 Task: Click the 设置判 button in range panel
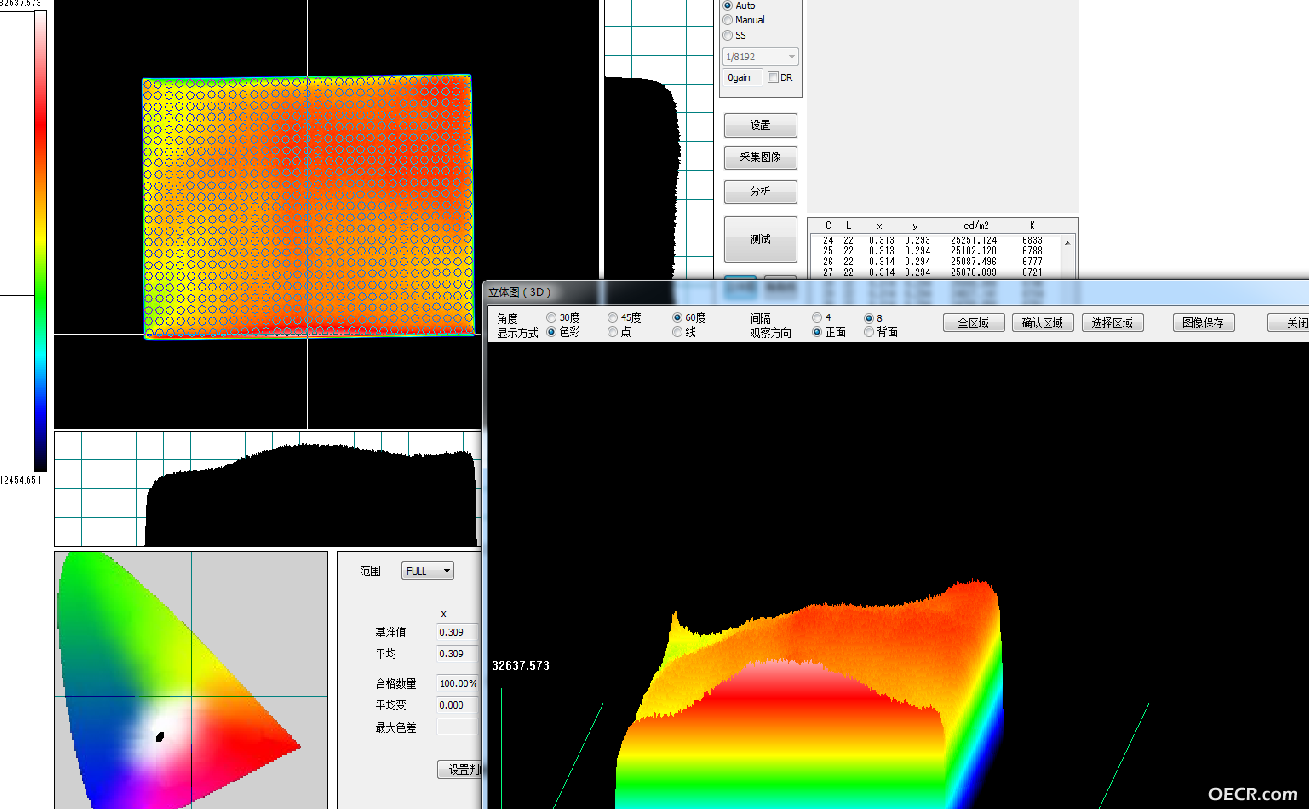[460, 769]
